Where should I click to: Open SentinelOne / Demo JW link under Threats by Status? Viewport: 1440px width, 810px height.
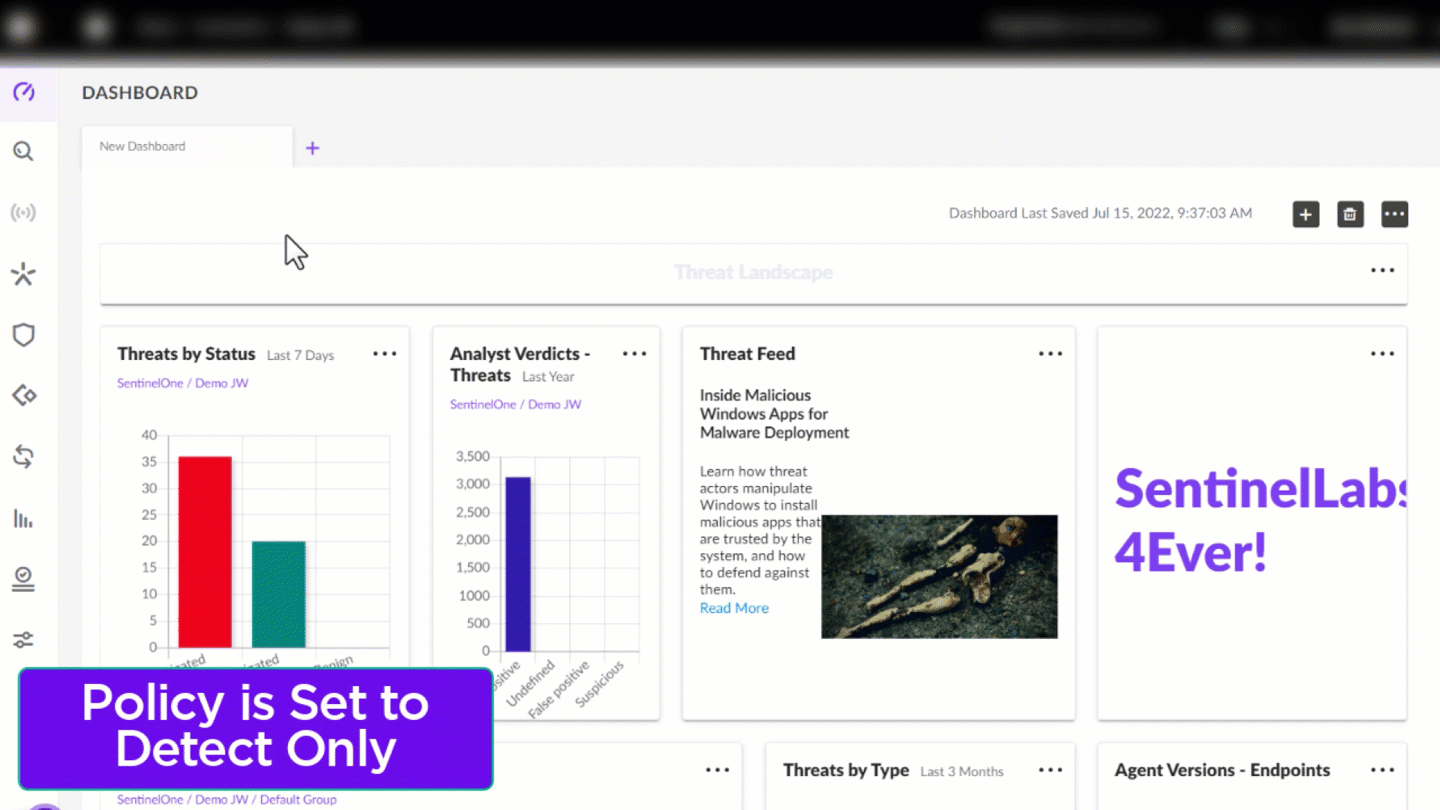(182, 383)
